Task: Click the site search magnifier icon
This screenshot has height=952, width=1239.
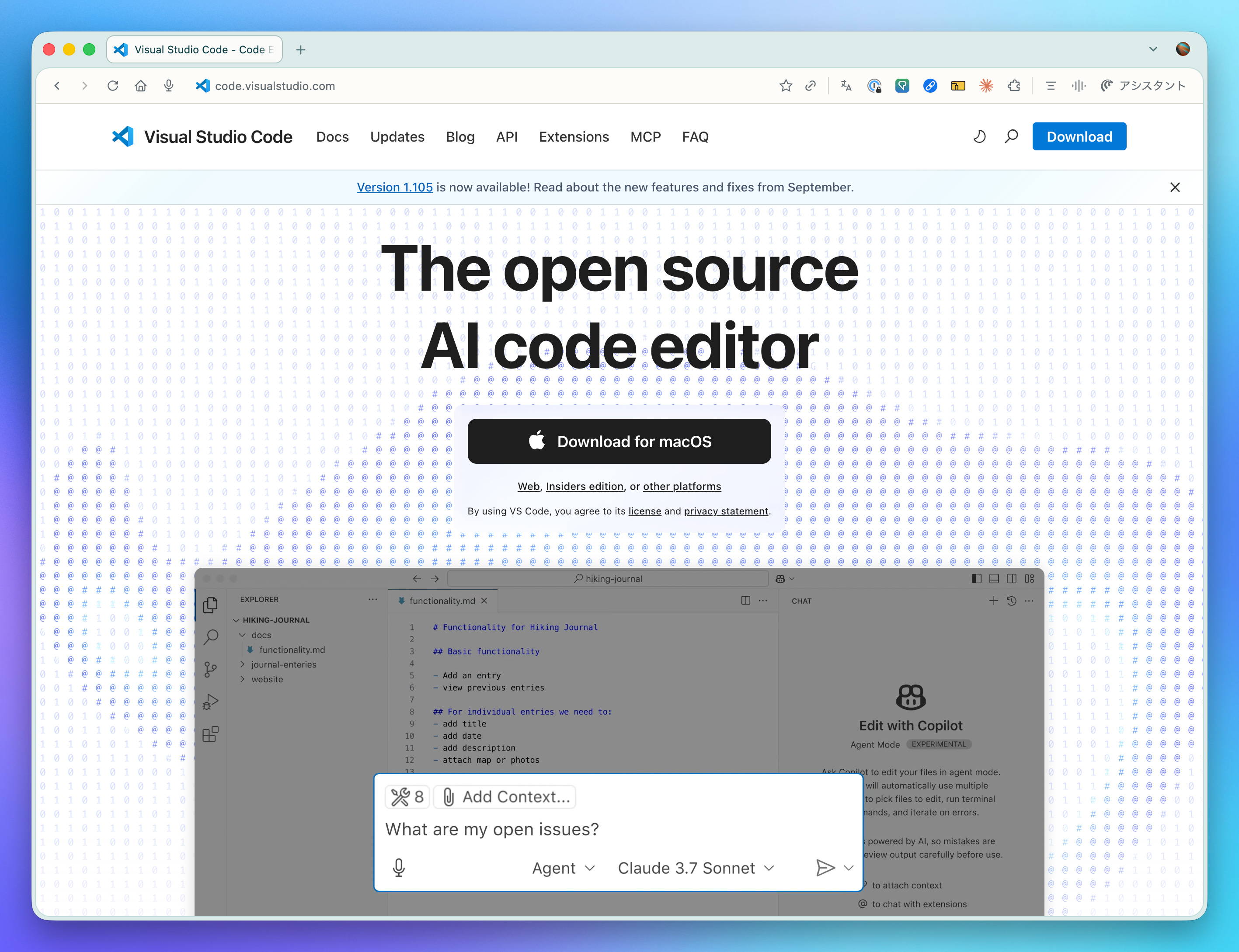Action: click(x=1011, y=136)
